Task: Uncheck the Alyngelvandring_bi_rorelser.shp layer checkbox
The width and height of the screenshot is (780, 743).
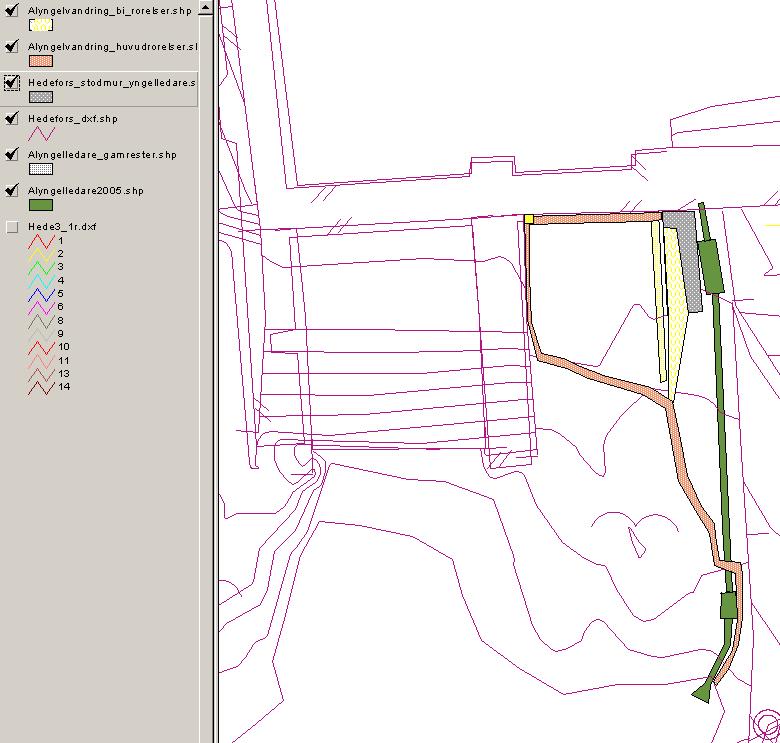Action: pos(12,10)
